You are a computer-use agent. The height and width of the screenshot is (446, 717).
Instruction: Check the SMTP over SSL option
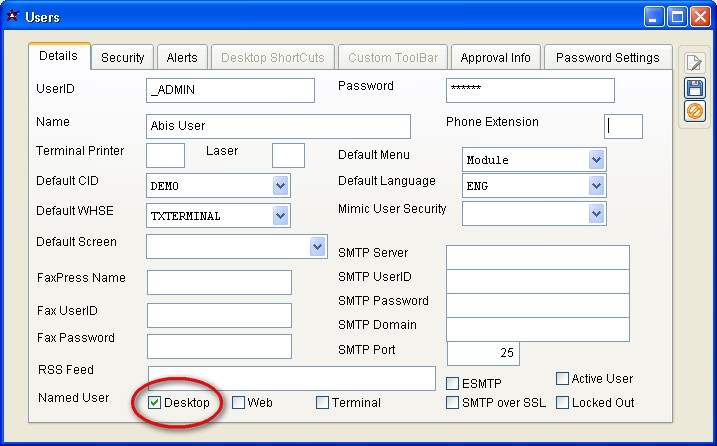[453, 403]
